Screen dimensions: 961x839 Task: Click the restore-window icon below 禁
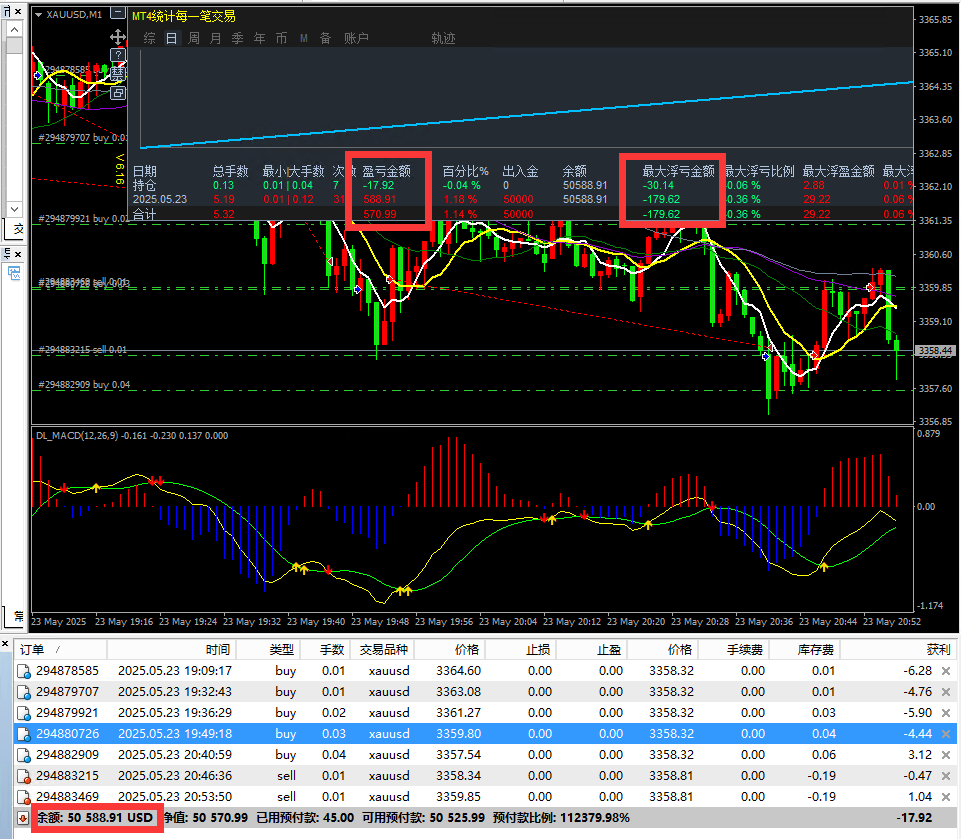tap(118, 93)
